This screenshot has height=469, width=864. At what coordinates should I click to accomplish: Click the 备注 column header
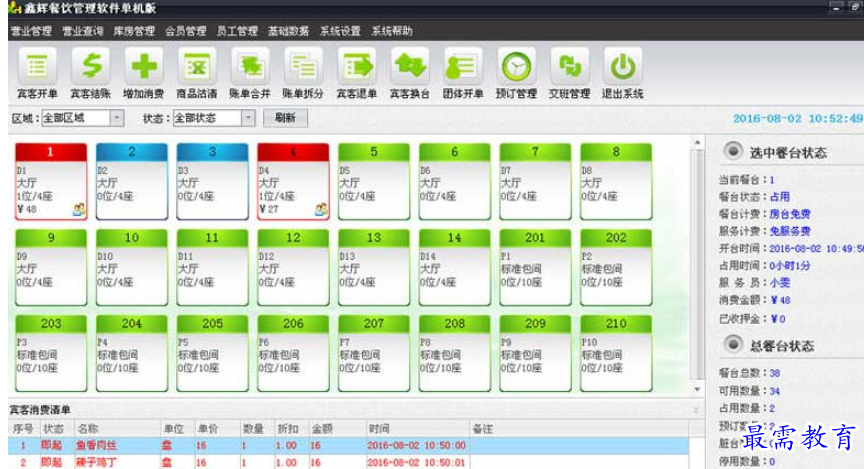[x=579, y=428]
